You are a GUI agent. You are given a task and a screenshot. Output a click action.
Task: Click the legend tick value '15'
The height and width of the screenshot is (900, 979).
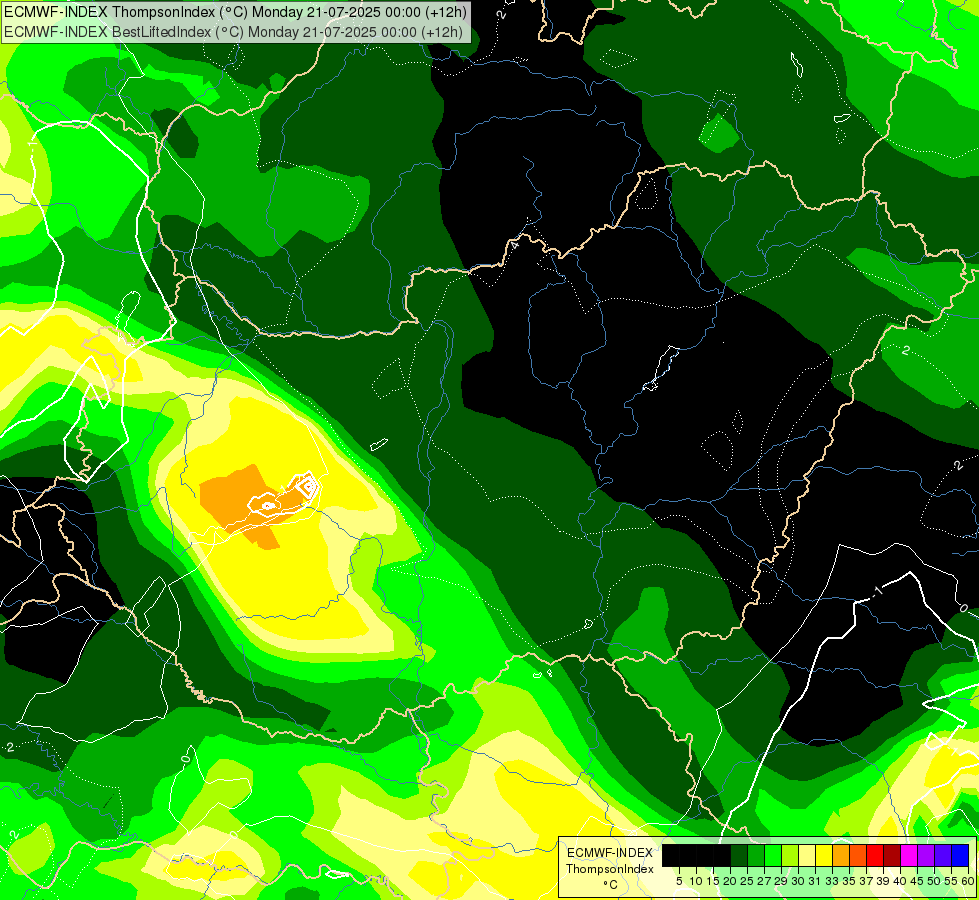(x=714, y=881)
